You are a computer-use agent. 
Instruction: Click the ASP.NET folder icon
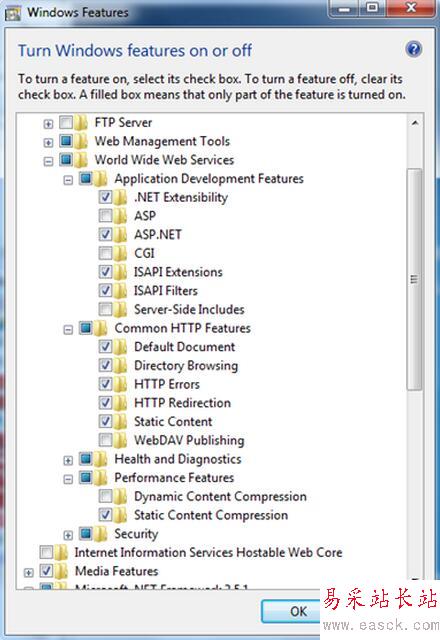click(120, 235)
